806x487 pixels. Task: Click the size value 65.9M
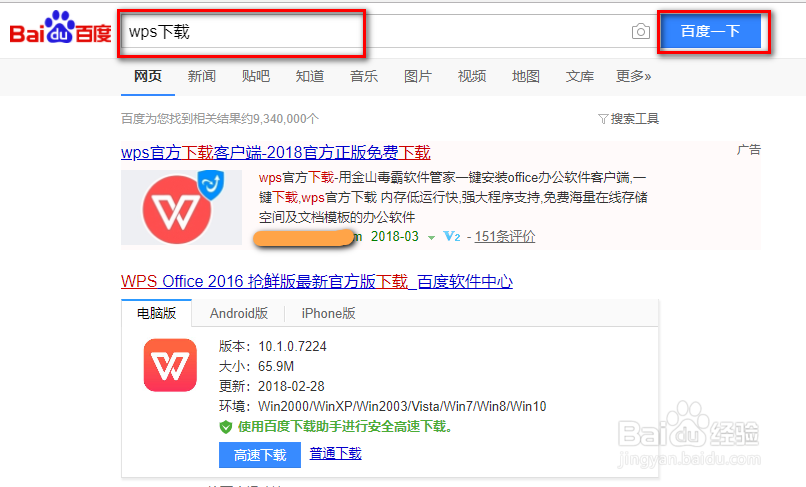click(276, 367)
